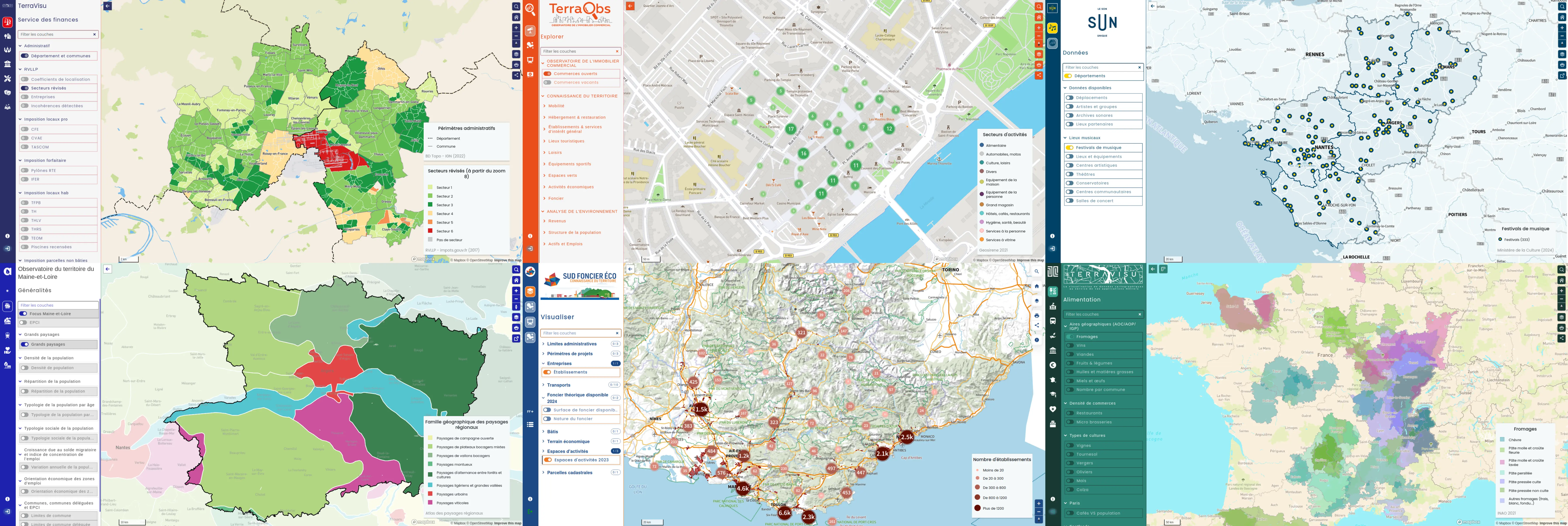Open the info icon in the TerraObs sidebar
1568x526 pixels.
pyautogui.click(x=530, y=236)
